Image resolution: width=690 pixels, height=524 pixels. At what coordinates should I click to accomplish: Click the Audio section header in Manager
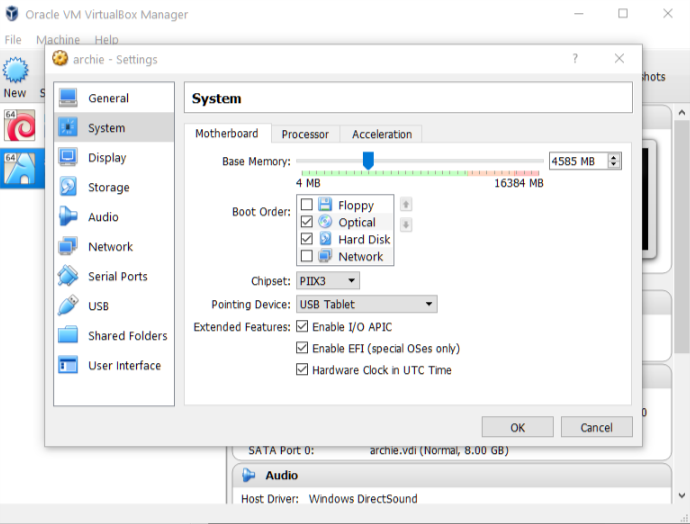pyautogui.click(x=451, y=475)
